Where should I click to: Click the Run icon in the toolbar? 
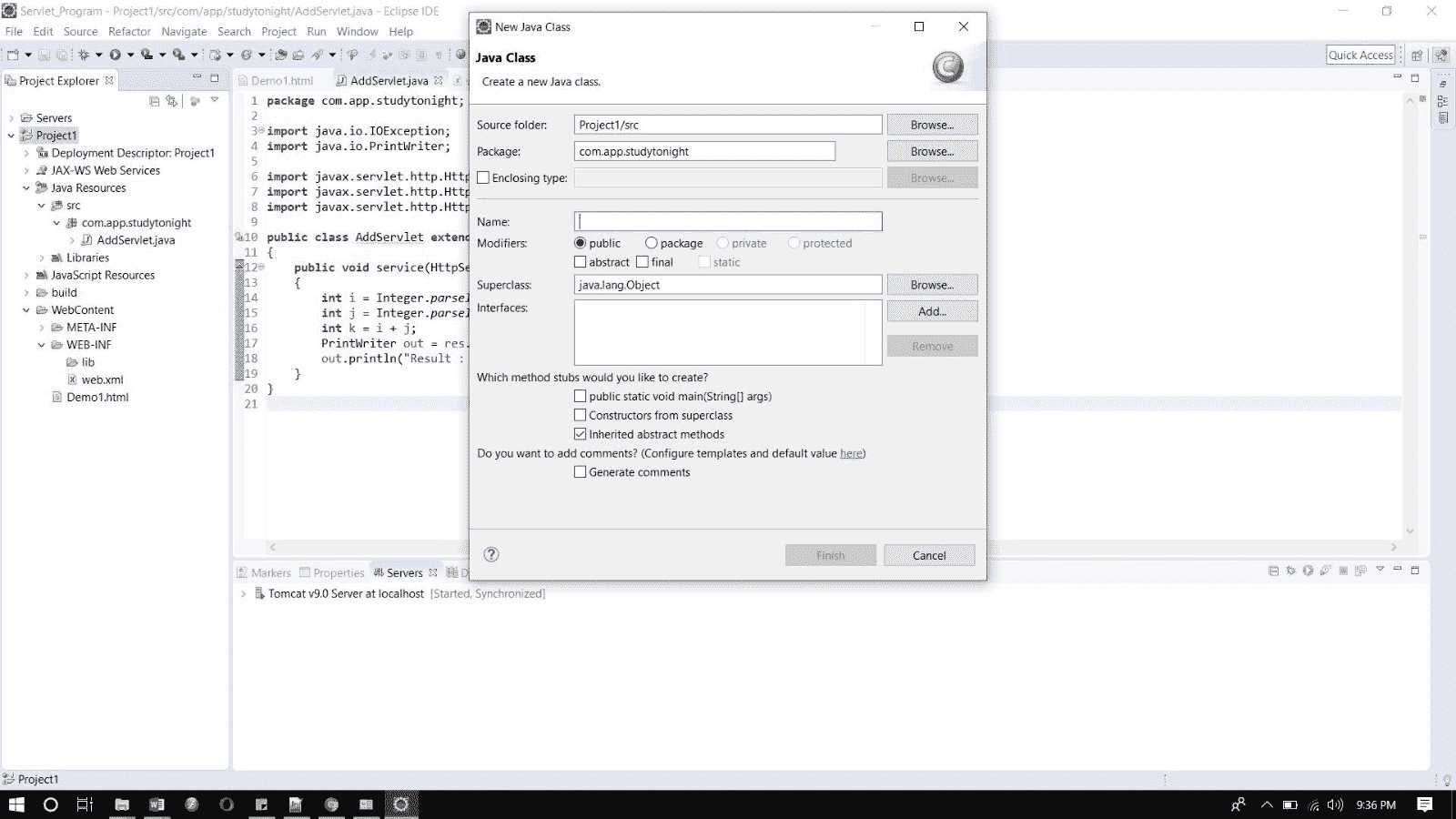(x=116, y=56)
